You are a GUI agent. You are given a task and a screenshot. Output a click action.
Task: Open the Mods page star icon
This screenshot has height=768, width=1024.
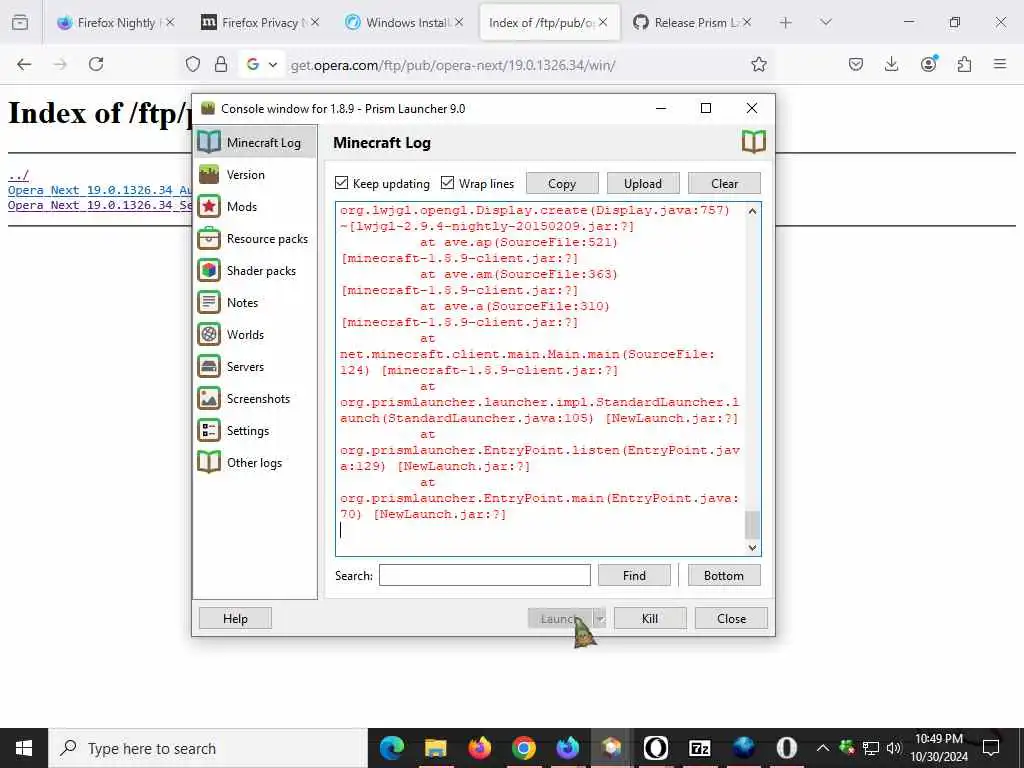[209, 206]
